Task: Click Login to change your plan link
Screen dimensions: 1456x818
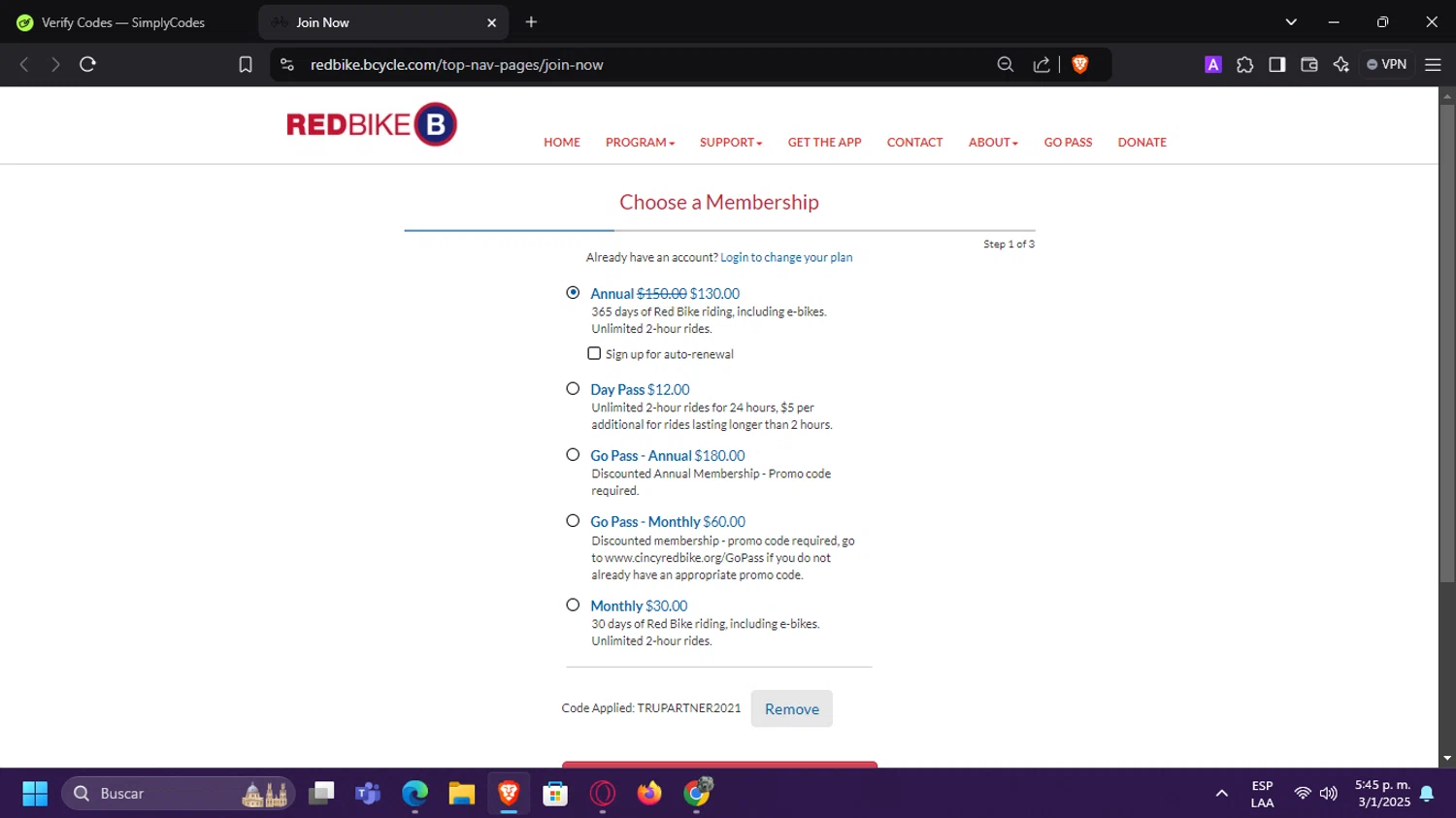Action: point(786,257)
